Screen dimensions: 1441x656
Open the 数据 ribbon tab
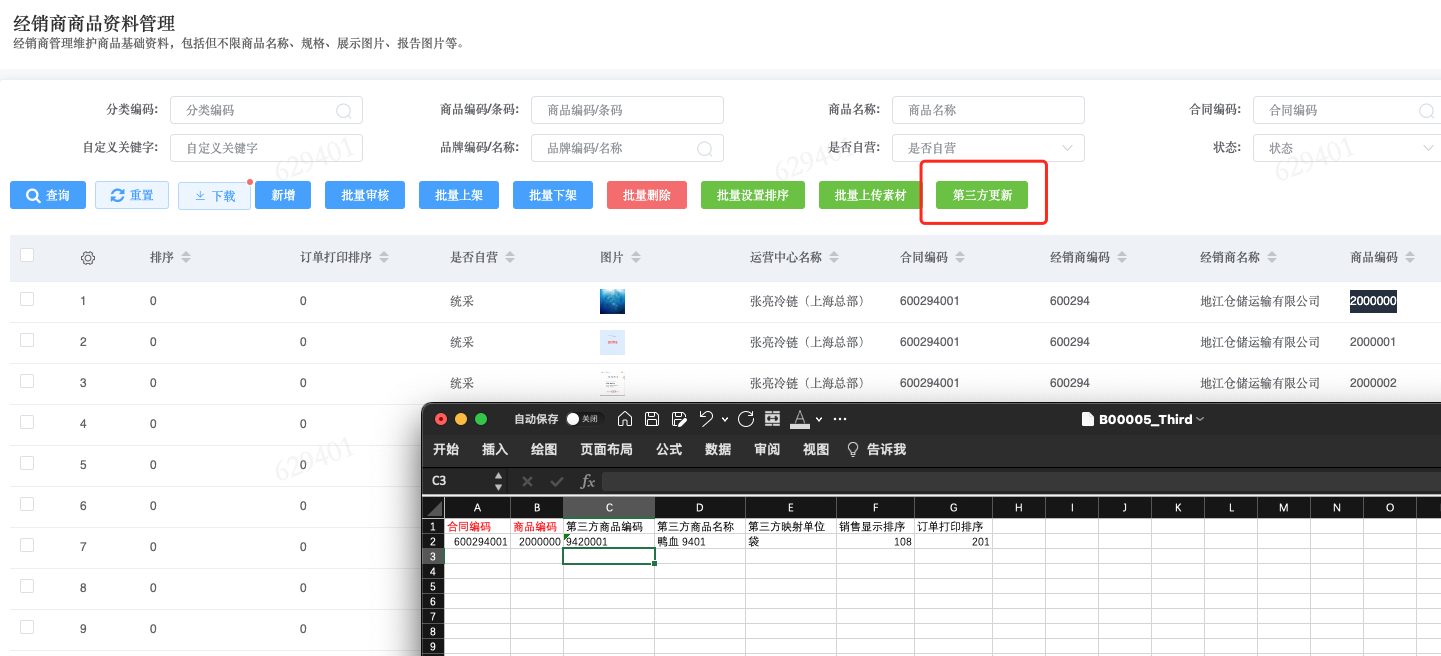click(x=718, y=450)
